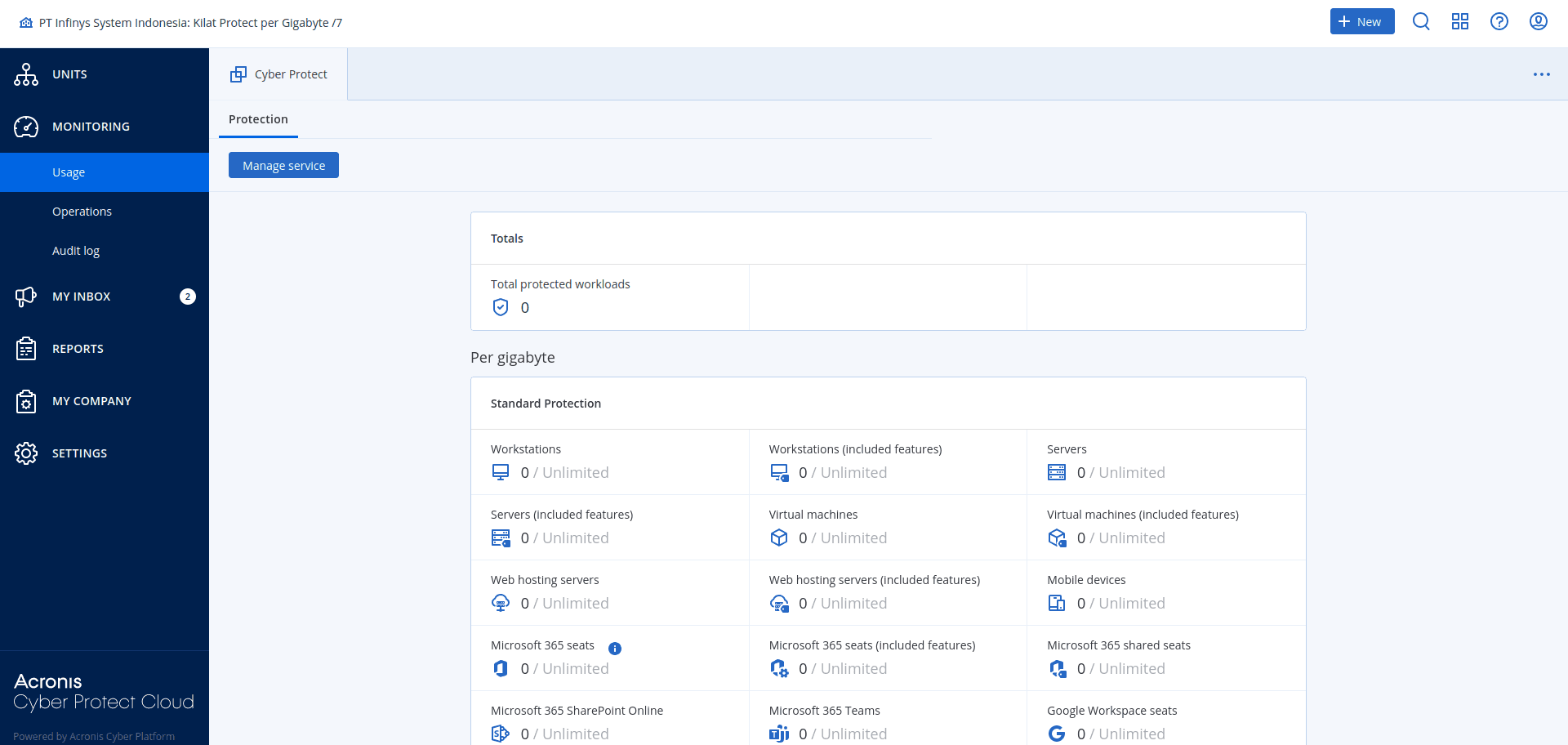
Task: Open the ellipsis options menu on the right
Action: click(x=1542, y=74)
